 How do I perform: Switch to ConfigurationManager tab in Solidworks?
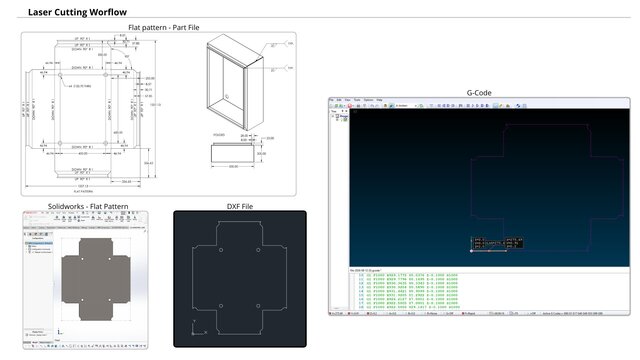[41, 234]
